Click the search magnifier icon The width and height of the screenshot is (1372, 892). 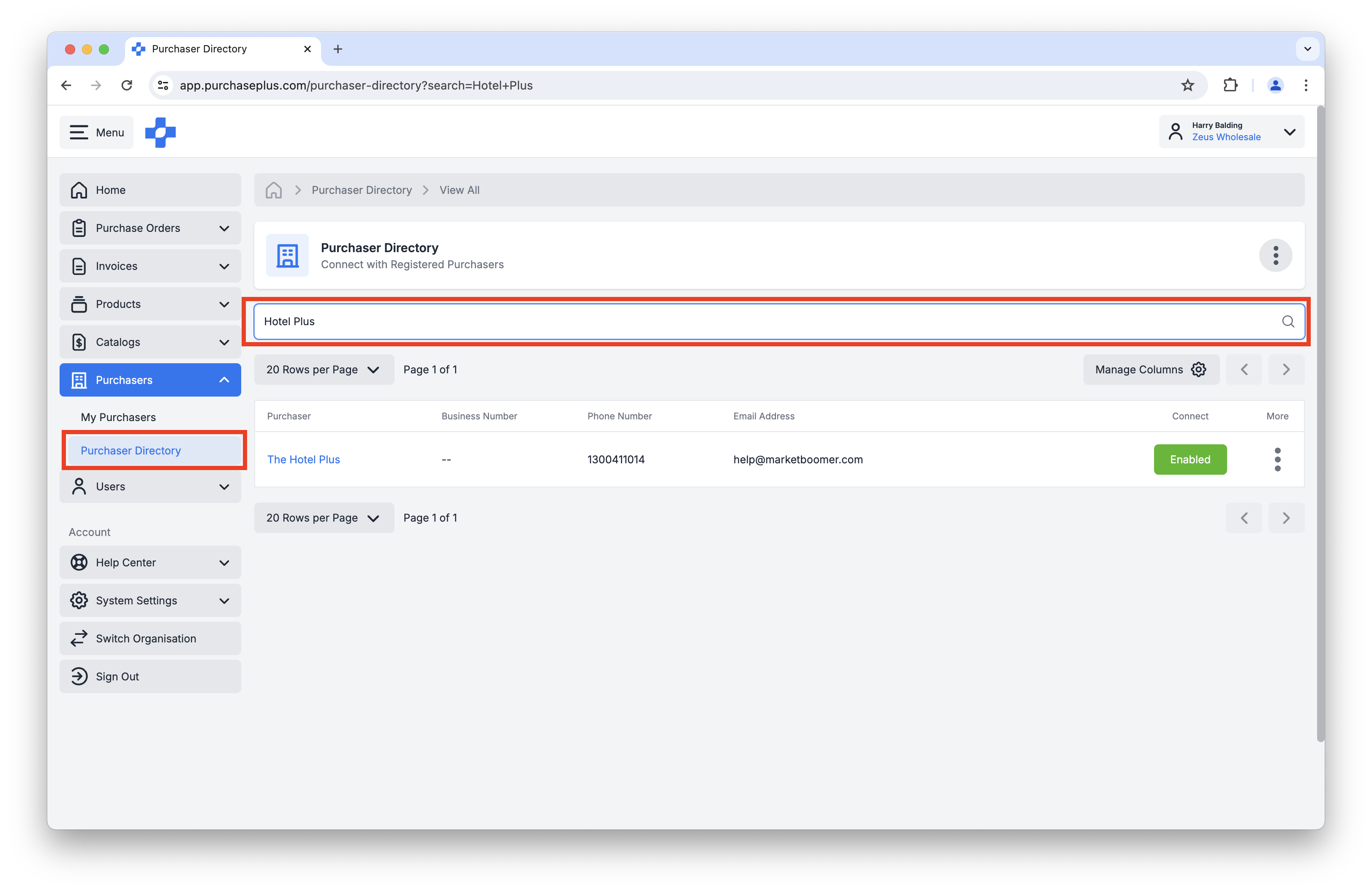tap(1288, 321)
